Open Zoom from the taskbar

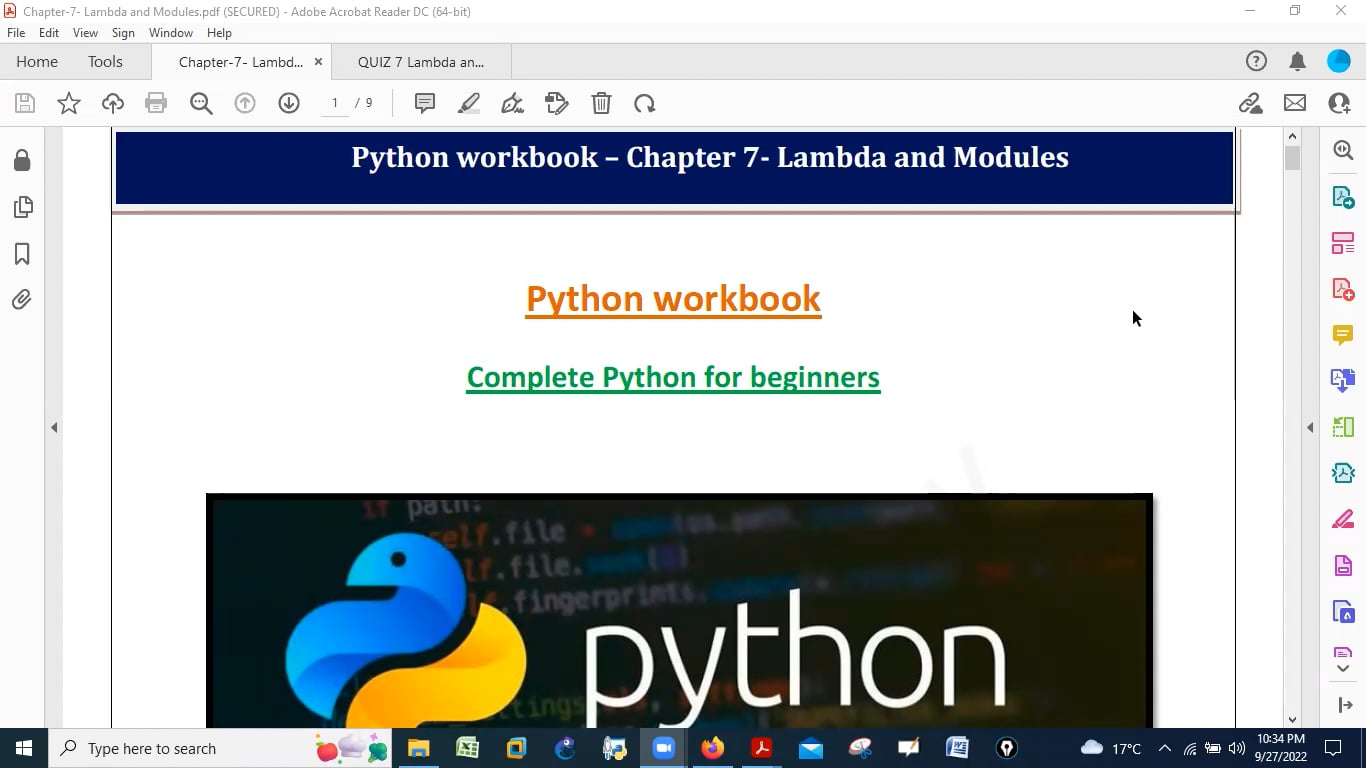point(664,748)
